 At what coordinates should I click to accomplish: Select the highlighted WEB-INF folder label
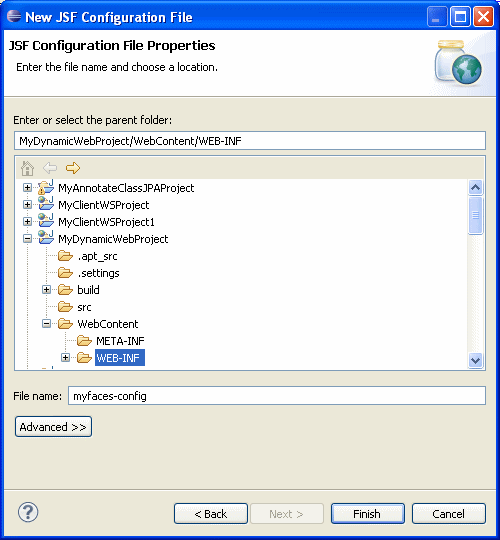pyautogui.click(x=120, y=358)
